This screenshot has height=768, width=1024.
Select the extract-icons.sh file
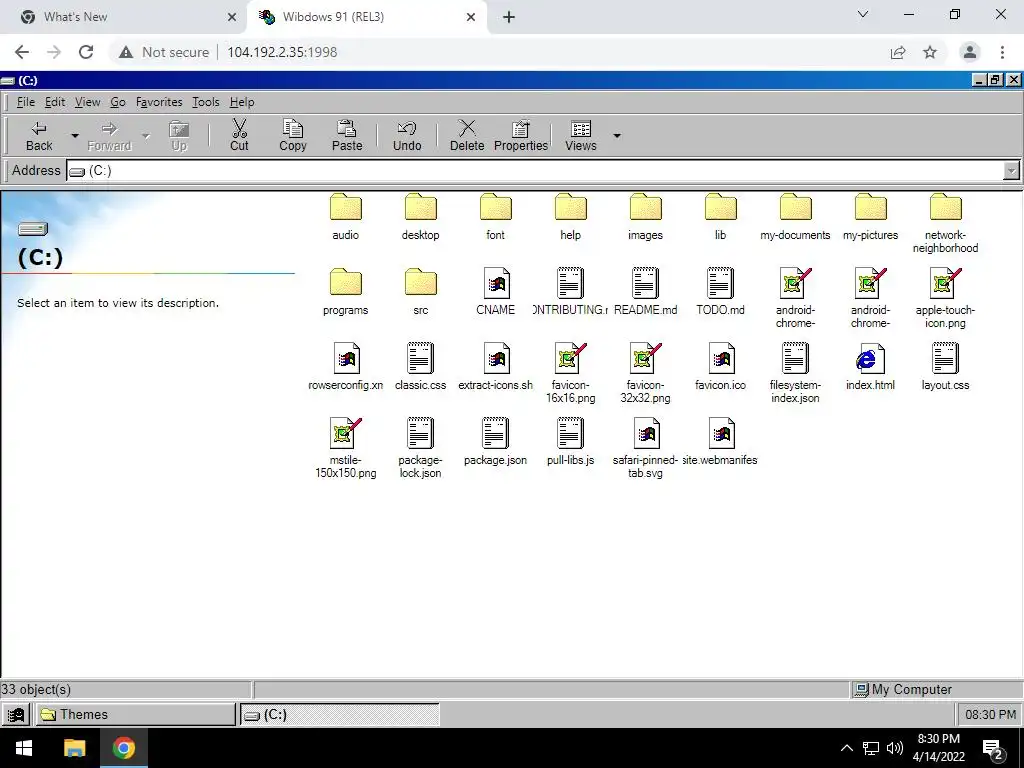pyautogui.click(x=496, y=367)
